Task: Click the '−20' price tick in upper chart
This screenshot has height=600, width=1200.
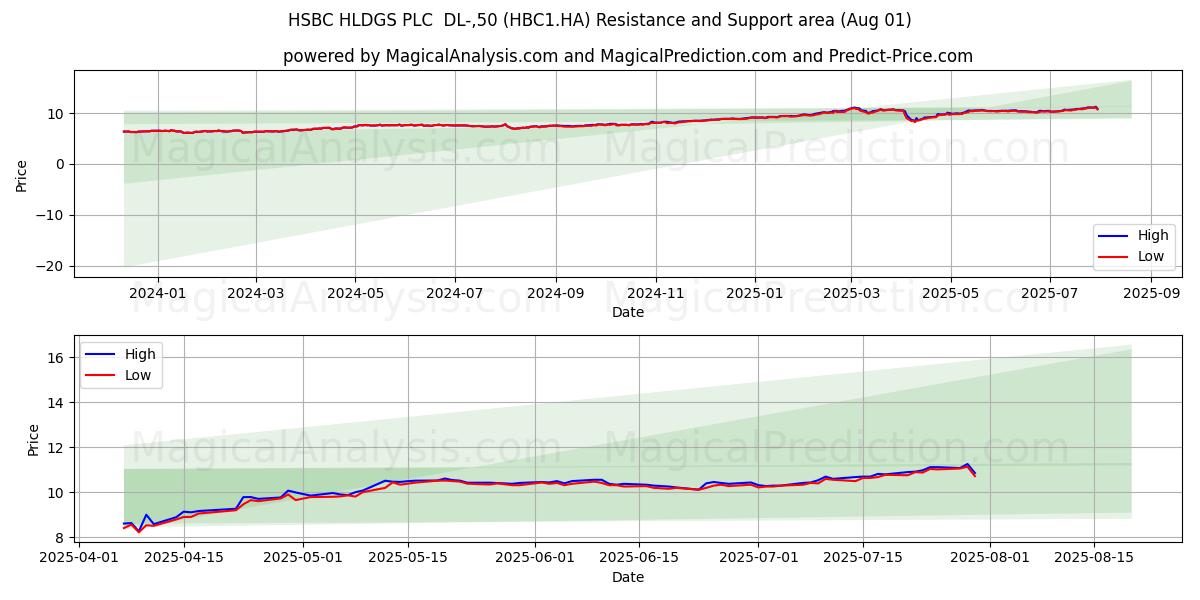Action: [x=51, y=266]
